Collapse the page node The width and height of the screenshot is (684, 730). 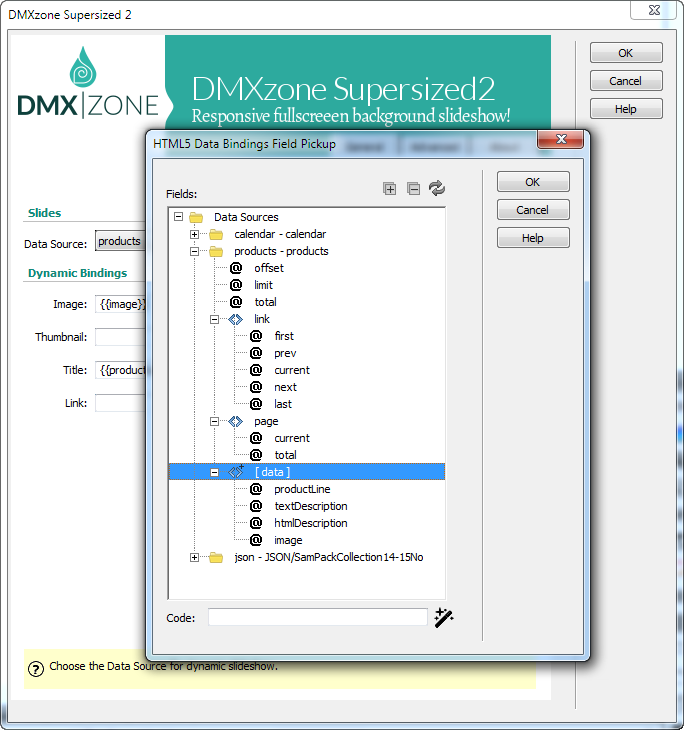click(214, 421)
